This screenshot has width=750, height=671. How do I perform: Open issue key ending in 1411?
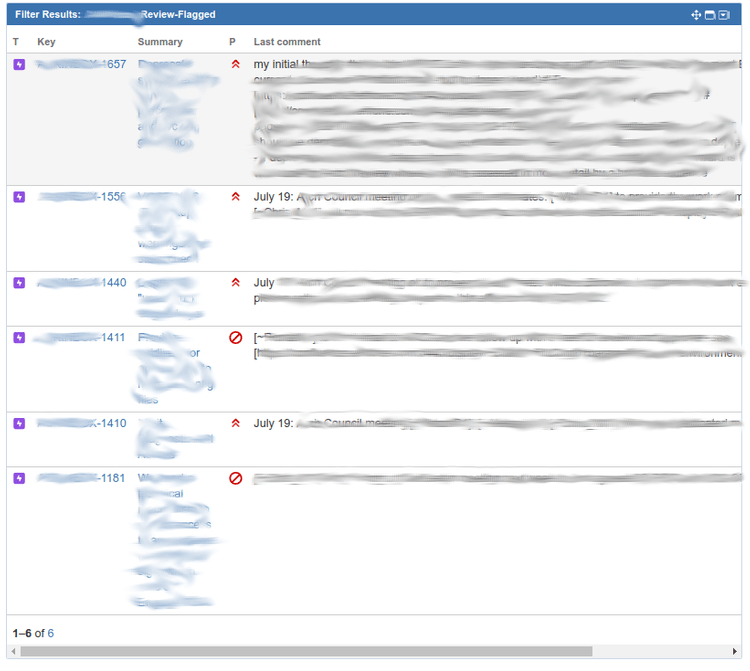pos(80,338)
